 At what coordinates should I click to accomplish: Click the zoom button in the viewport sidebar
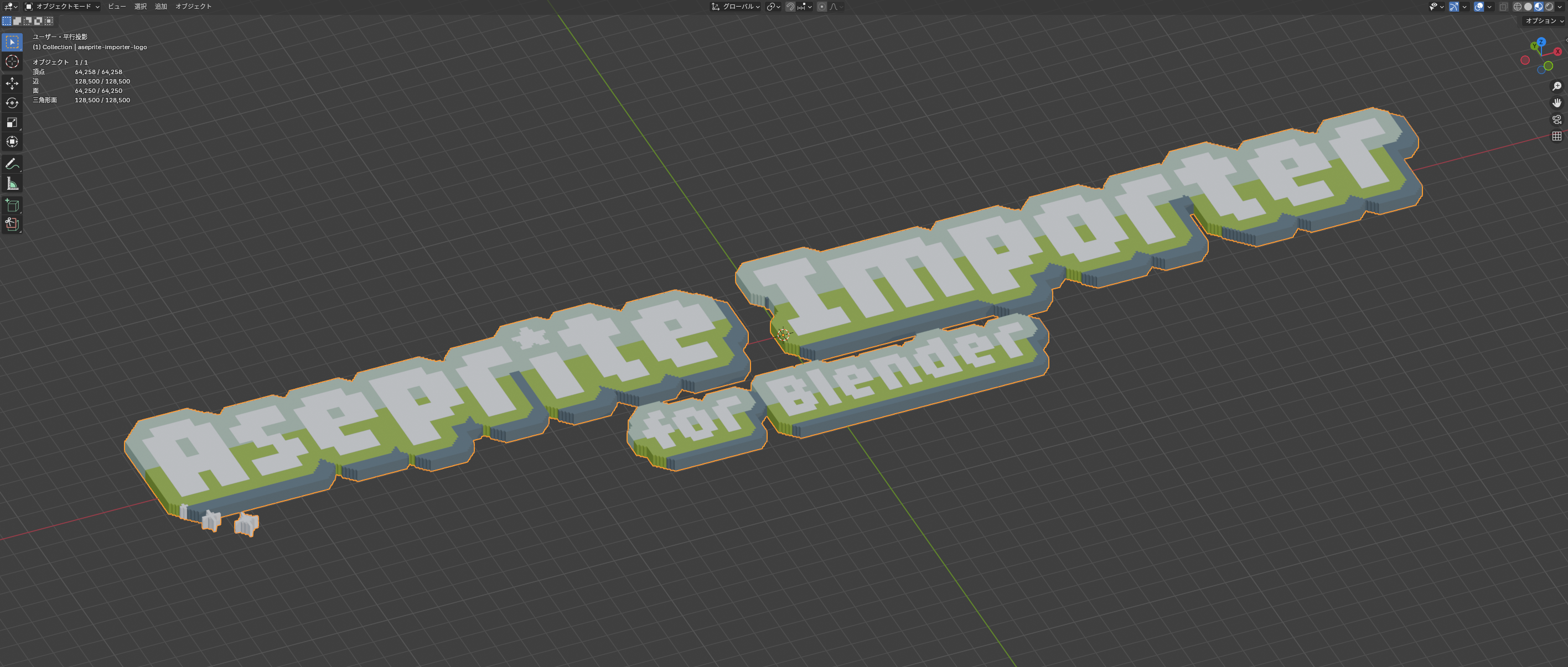(x=1556, y=86)
